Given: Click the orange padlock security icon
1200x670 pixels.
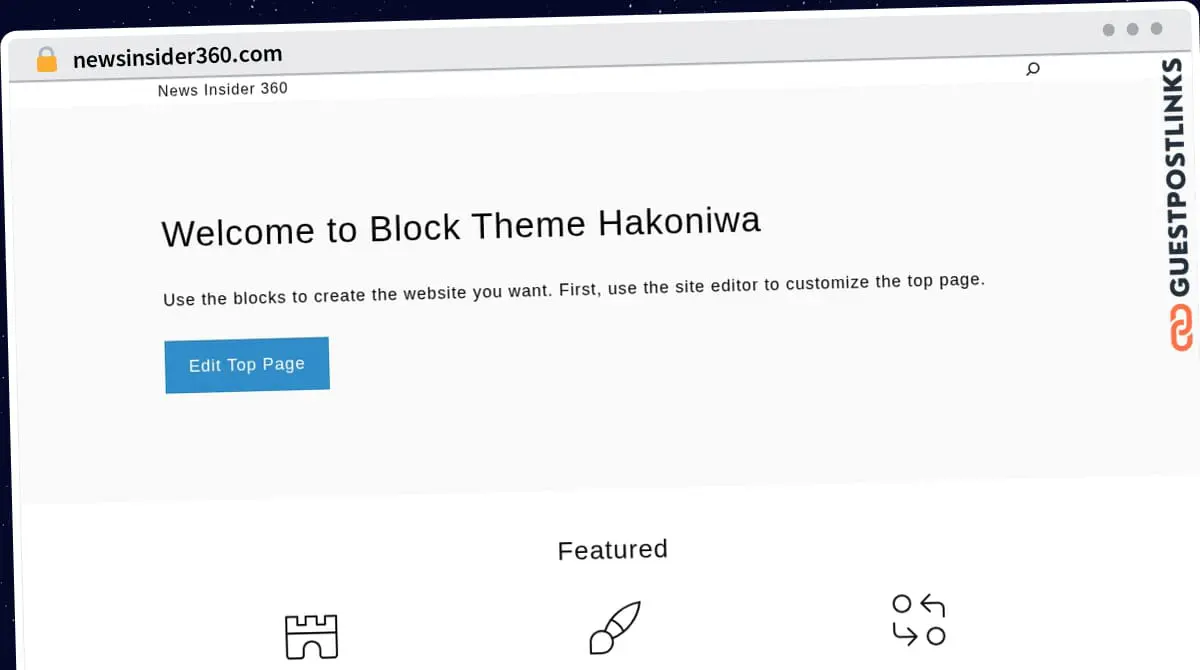Looking at the screenshot, I should [47, 60].
